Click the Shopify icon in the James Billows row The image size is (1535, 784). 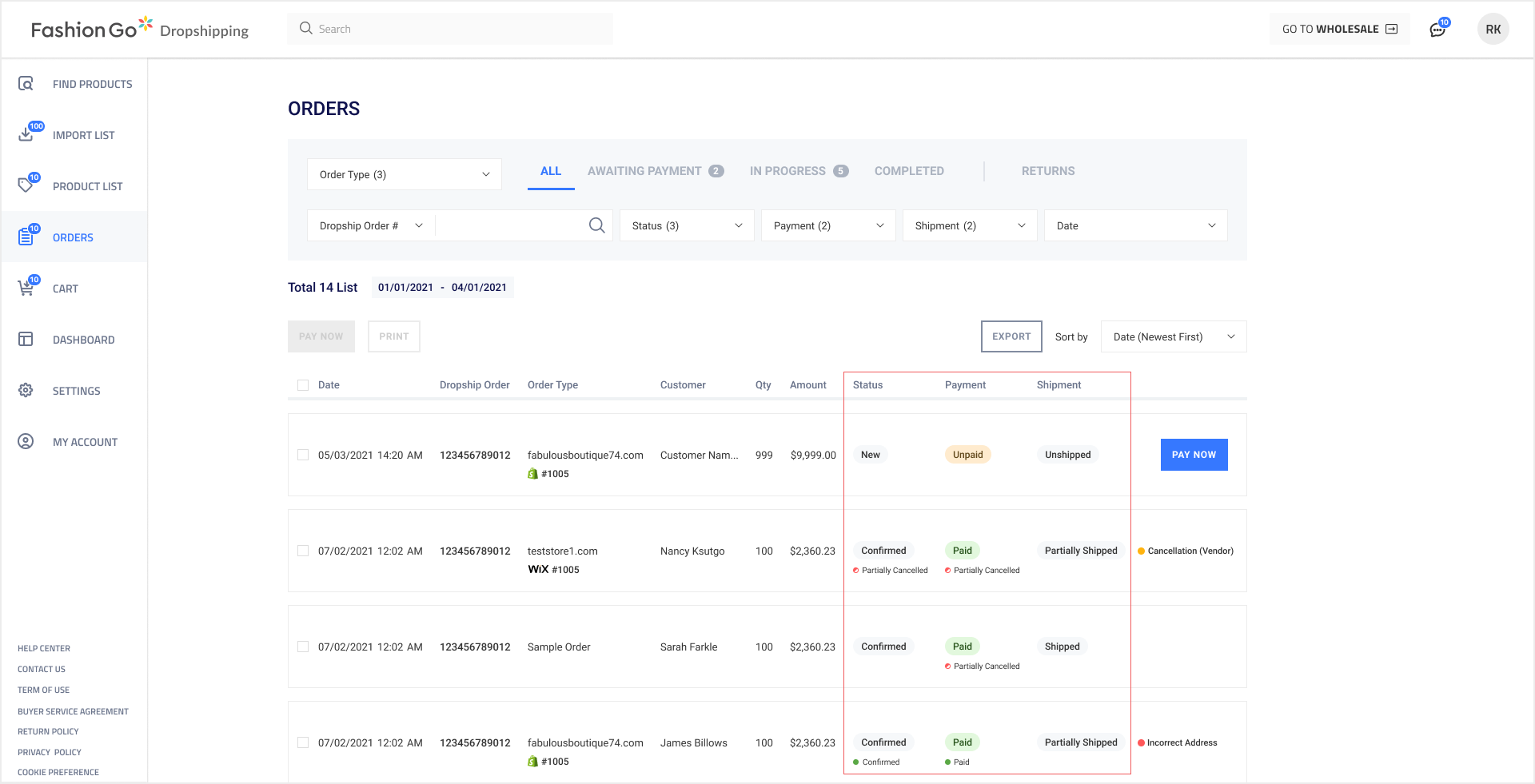tap(532, 762)
